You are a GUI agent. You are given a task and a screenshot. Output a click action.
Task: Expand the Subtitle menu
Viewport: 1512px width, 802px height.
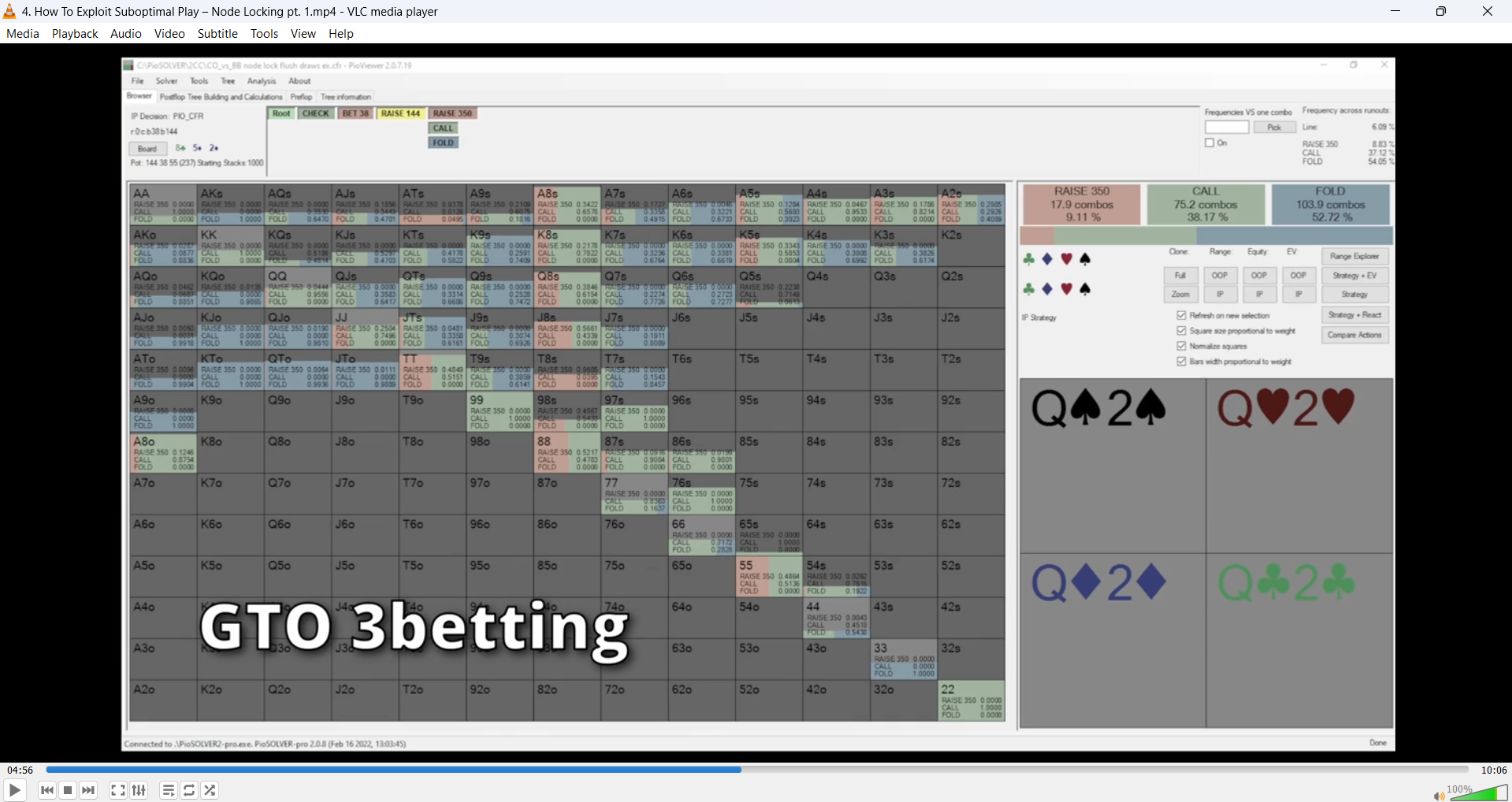pos(217,34)
